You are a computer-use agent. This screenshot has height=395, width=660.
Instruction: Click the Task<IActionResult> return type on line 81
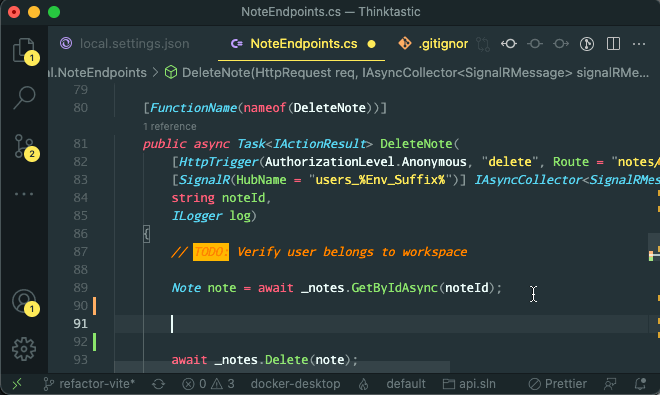coord(305,144)
